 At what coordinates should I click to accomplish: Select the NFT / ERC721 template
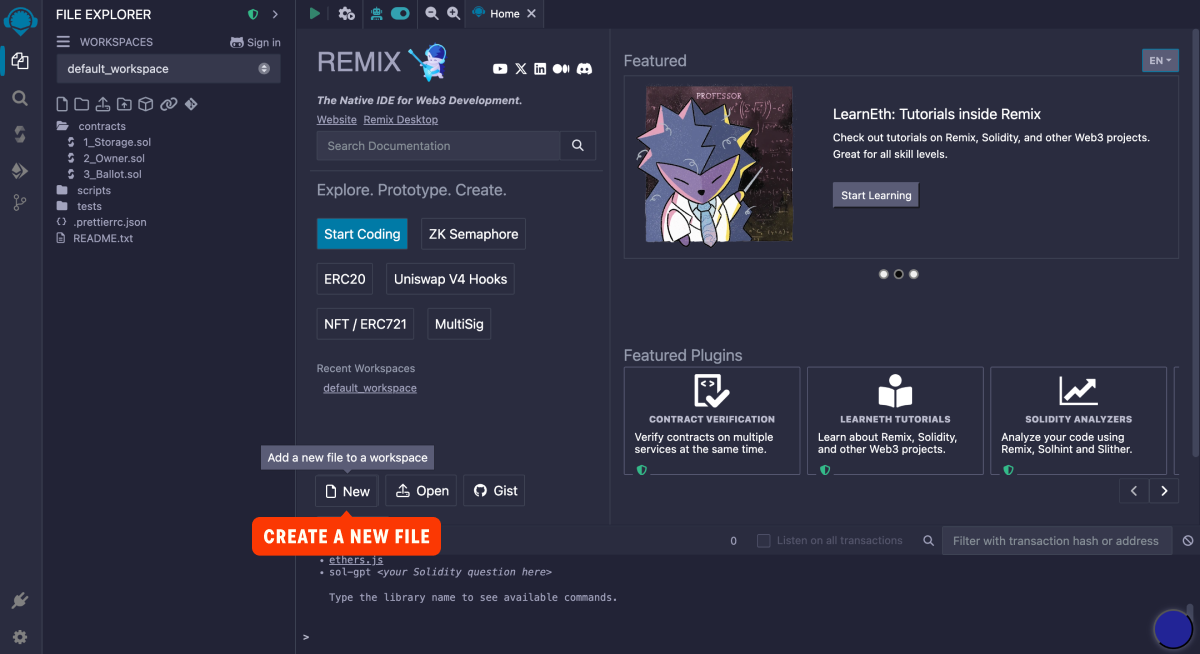(x=365, y=324)
